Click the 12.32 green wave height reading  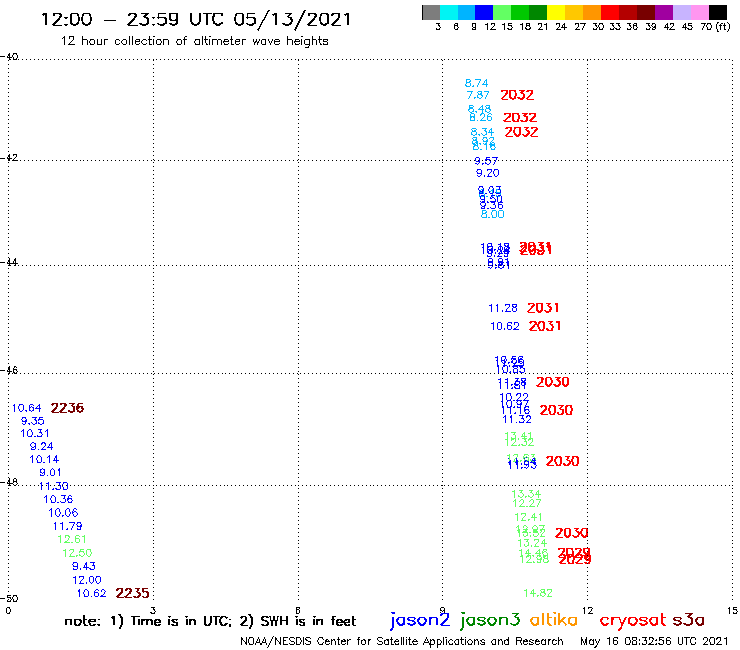[519, 442]
